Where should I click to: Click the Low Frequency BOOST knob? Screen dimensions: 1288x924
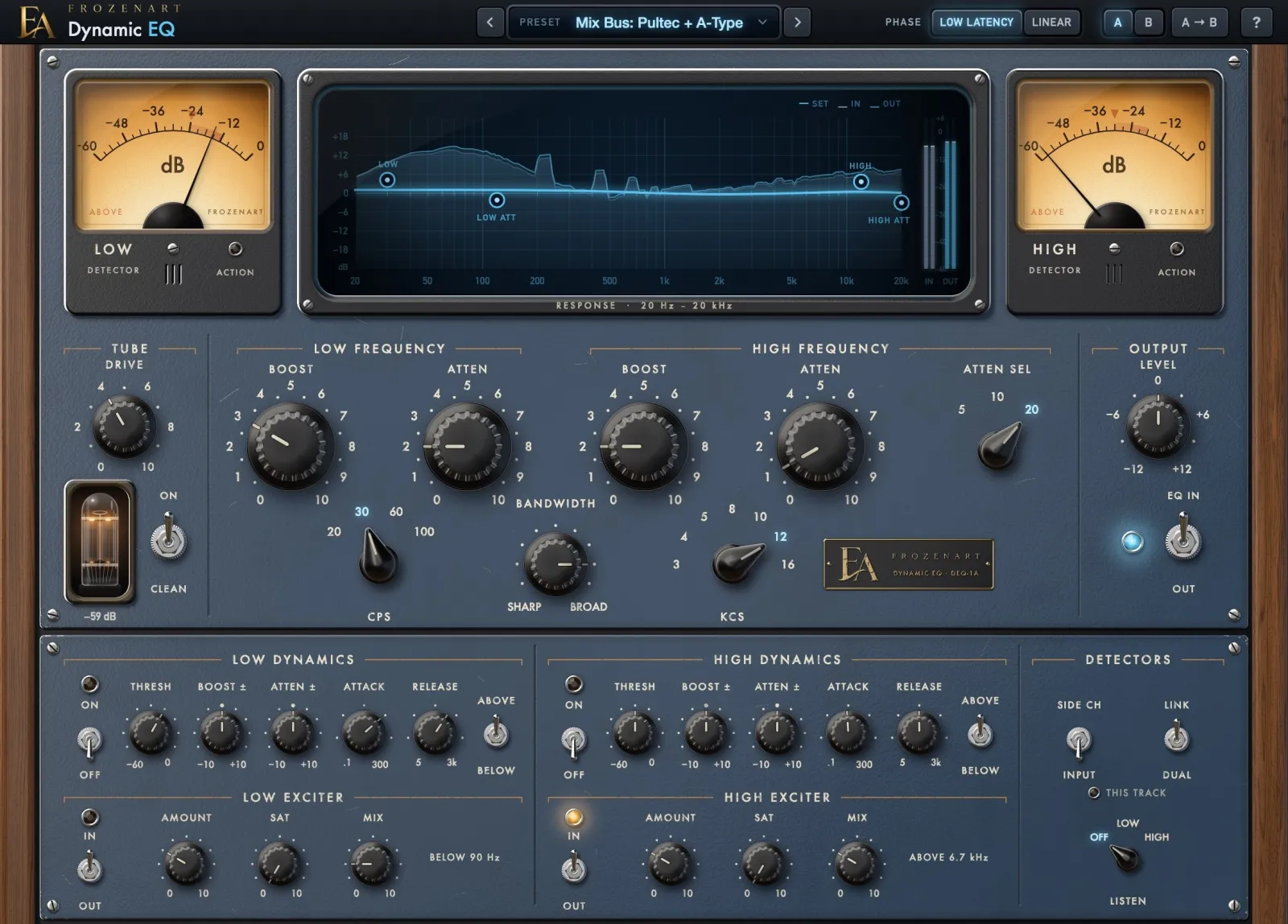(x=290, y=446)
